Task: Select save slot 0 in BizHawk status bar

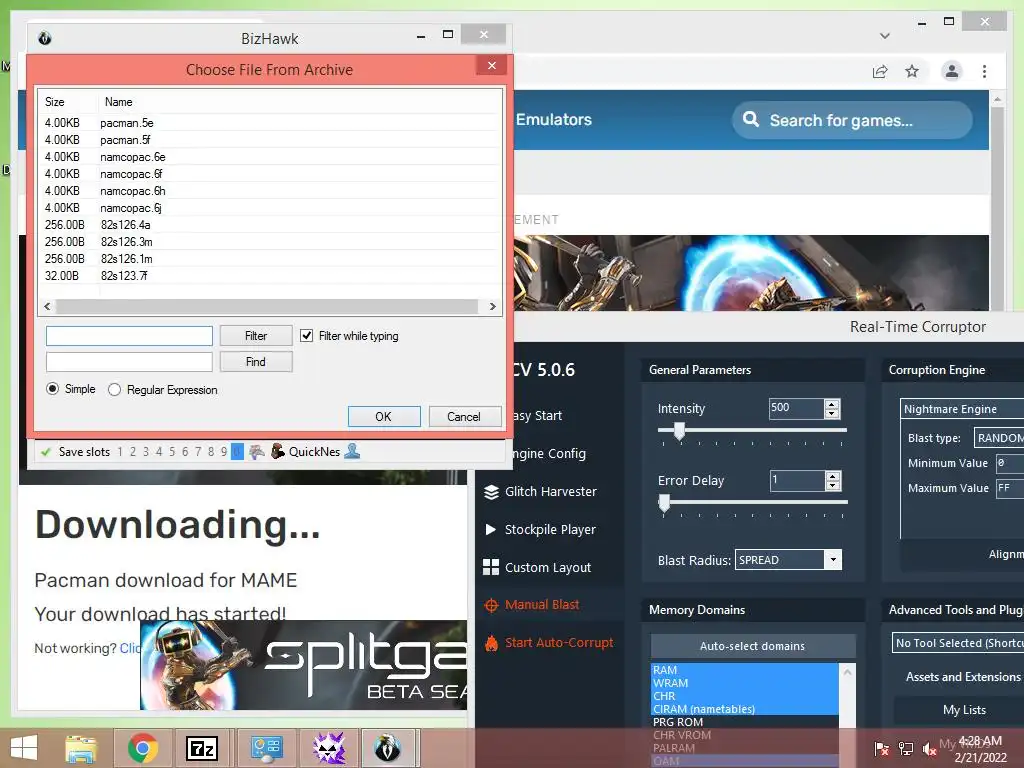Action: (237, 452)
